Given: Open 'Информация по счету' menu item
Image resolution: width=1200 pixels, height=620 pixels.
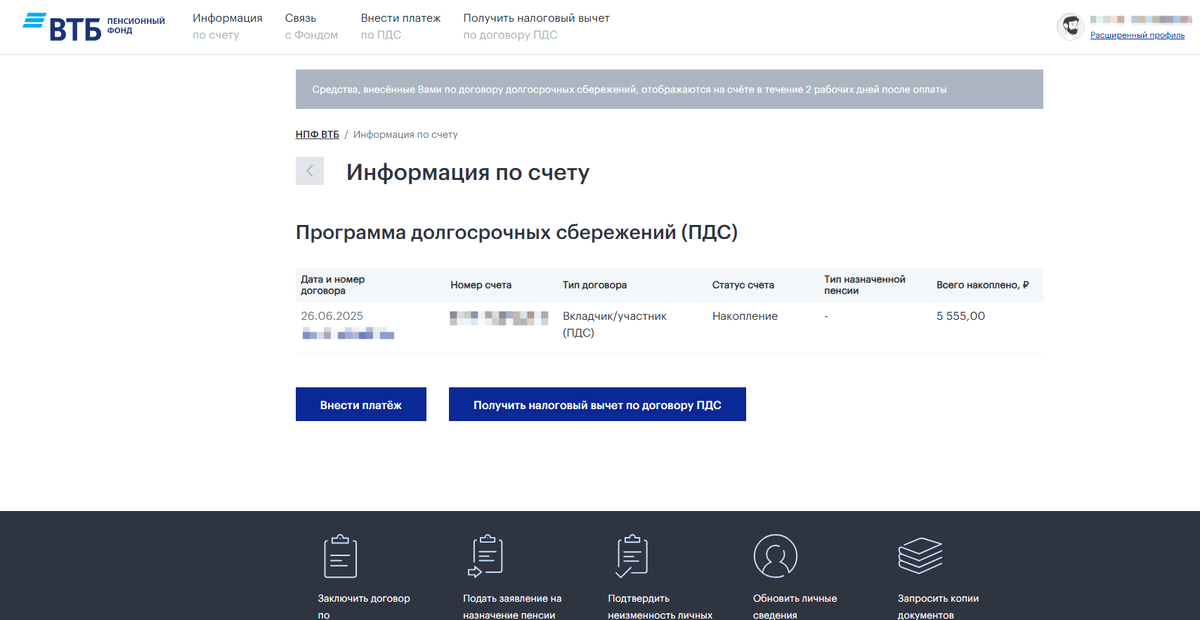Looking at the screenshot, I should tap(227, 26).
